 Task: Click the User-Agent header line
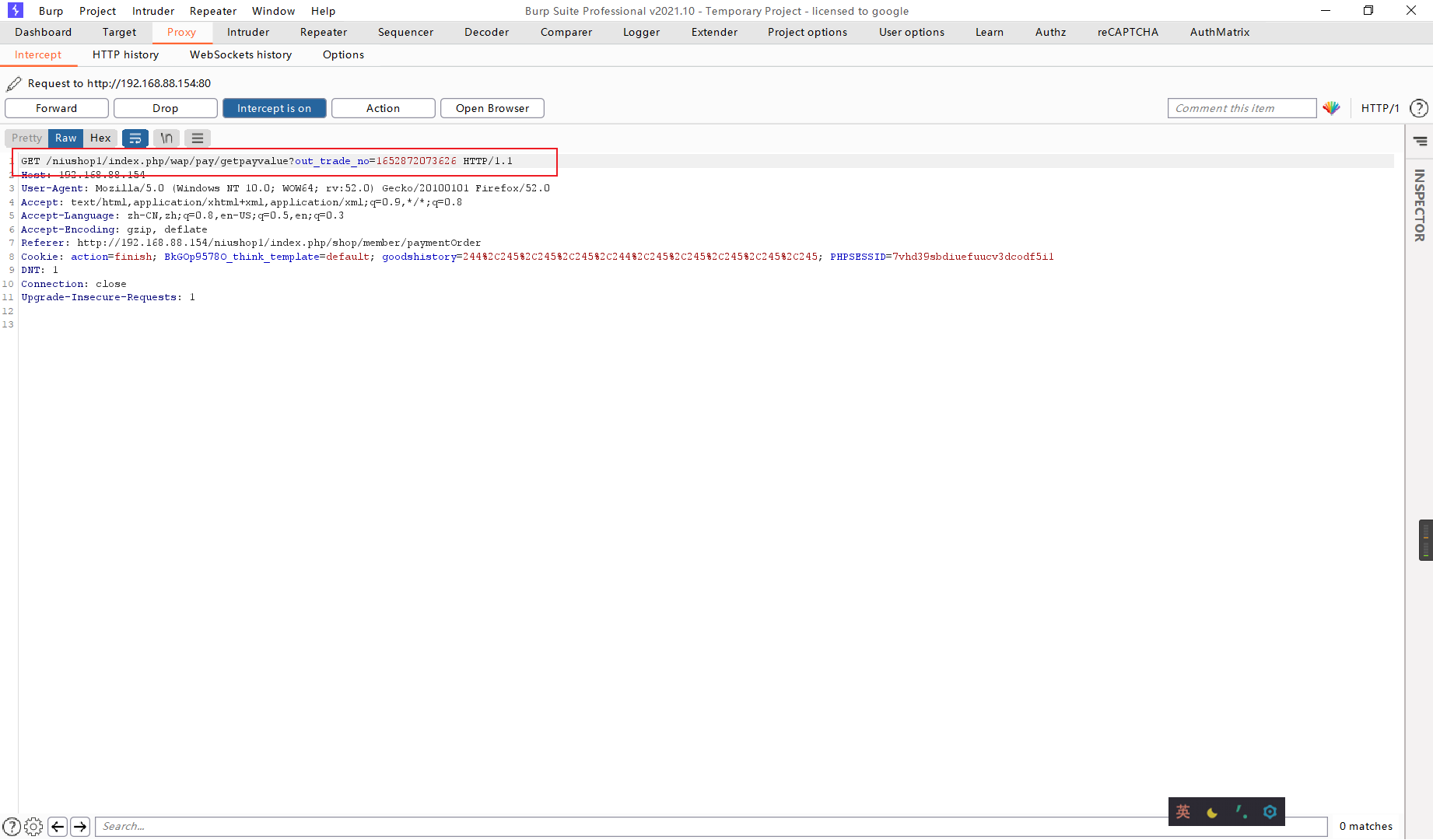coord(286,188)
